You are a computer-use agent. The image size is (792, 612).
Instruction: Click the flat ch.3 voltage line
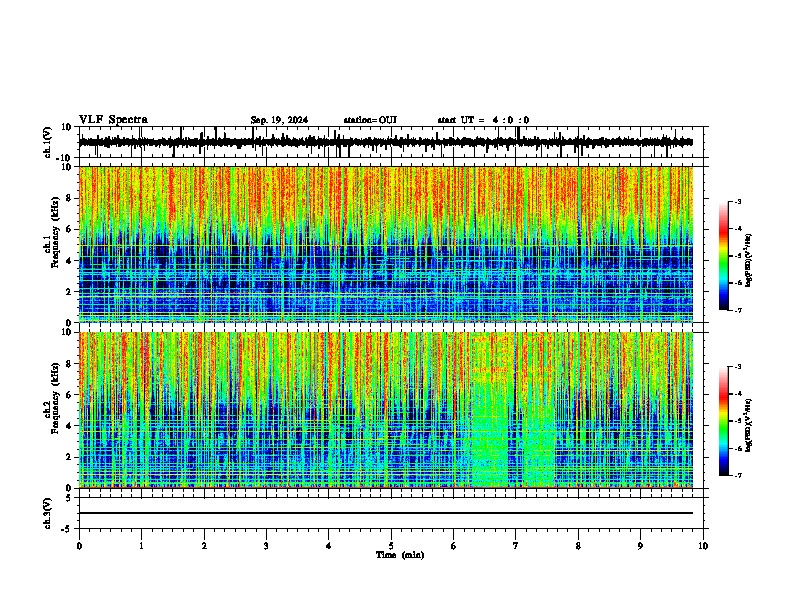386,513
